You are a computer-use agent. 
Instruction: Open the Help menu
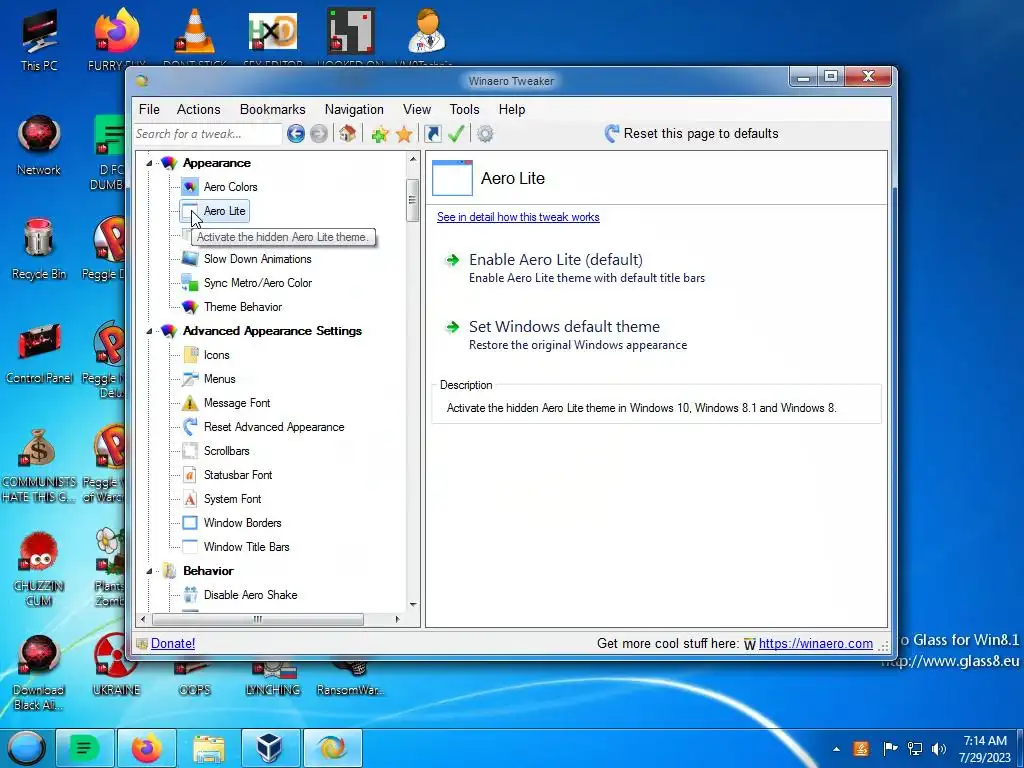pyautogui.click(x=512, y=109)
